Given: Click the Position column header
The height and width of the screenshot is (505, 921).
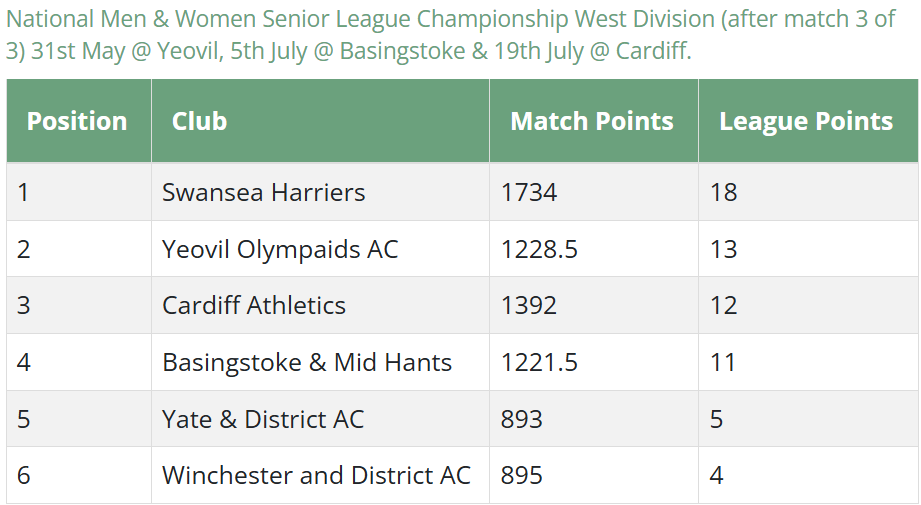Looking at the screenshot, I should click(77, 121).
